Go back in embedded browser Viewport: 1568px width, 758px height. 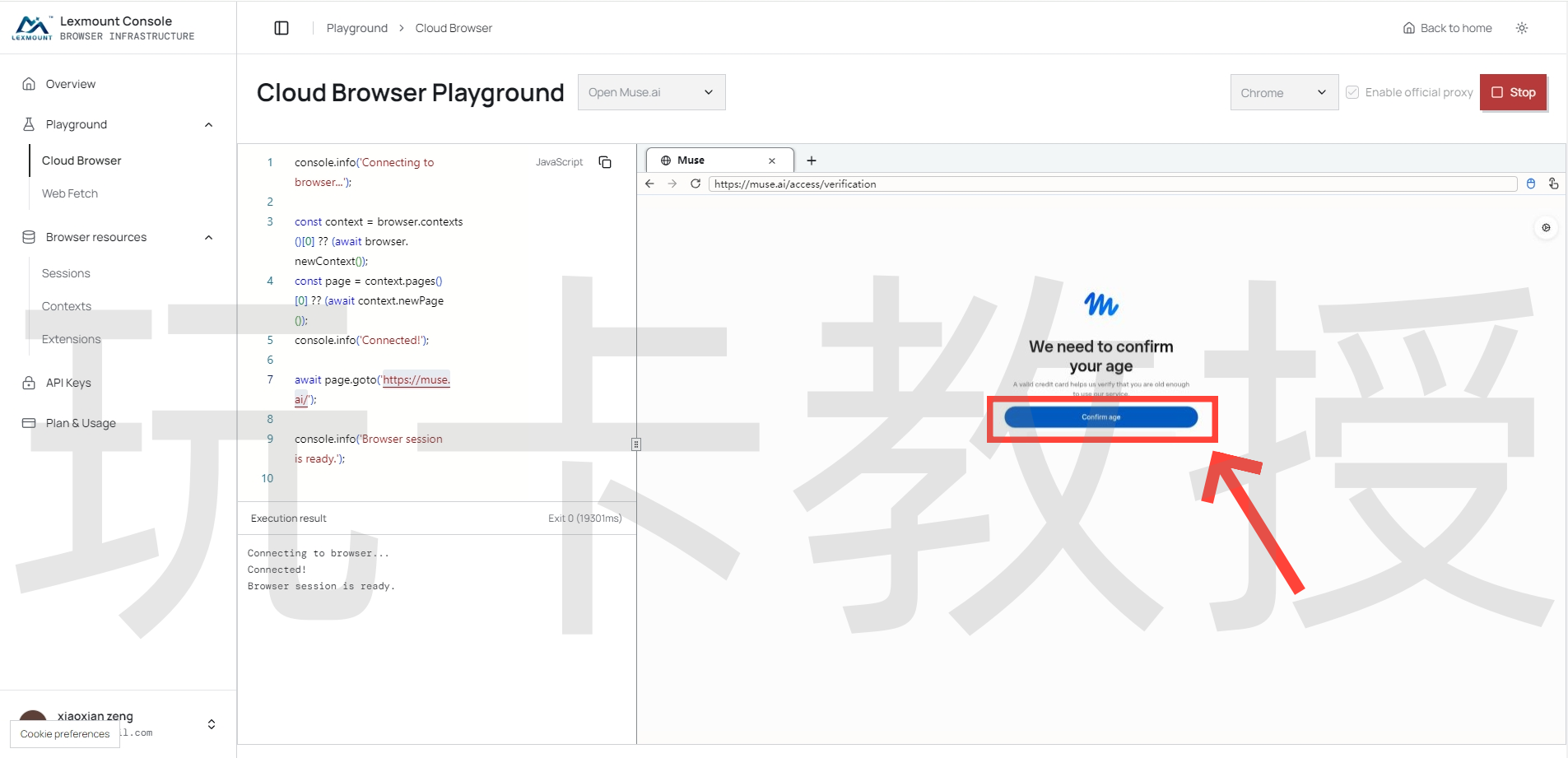pyautogui.click(x=649, y=184)
